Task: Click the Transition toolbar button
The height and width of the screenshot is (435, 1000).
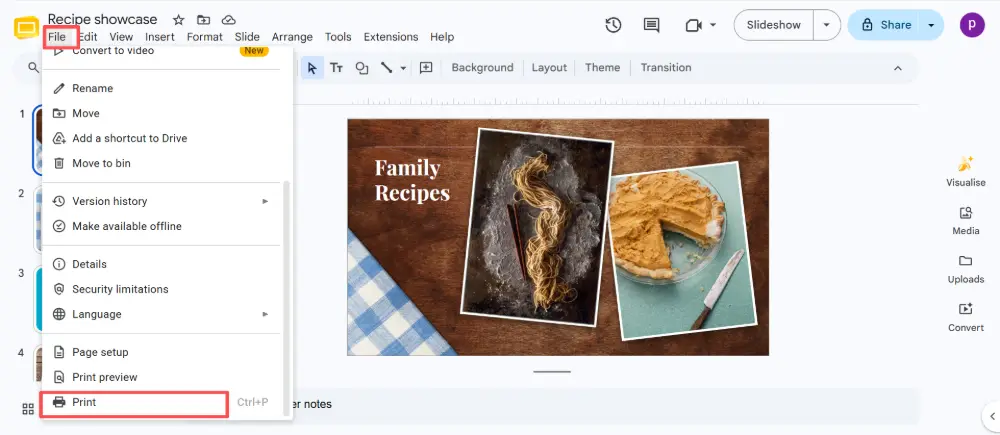Action: 666,68
